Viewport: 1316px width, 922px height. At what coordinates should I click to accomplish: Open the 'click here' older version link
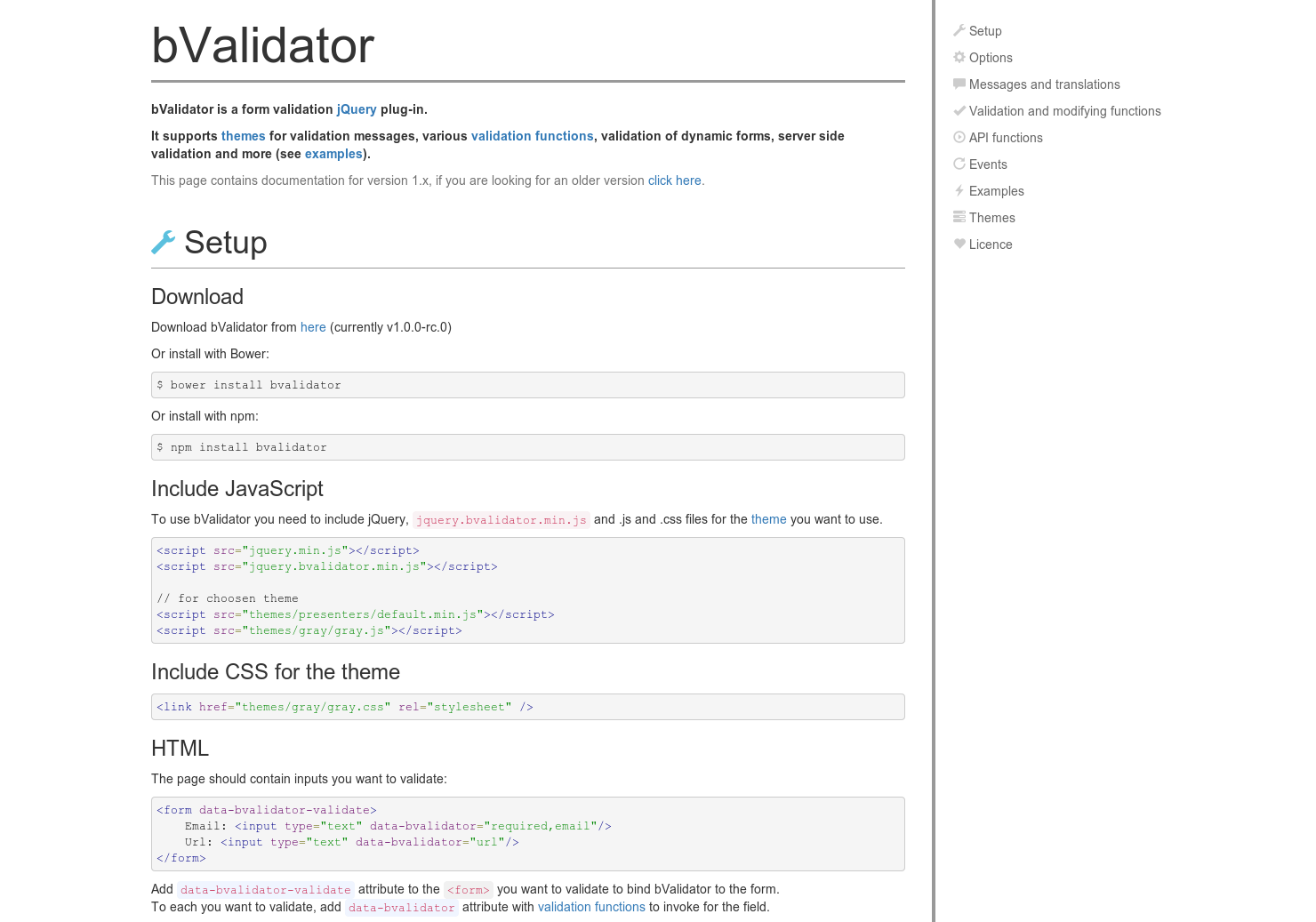tap(674, 180)
